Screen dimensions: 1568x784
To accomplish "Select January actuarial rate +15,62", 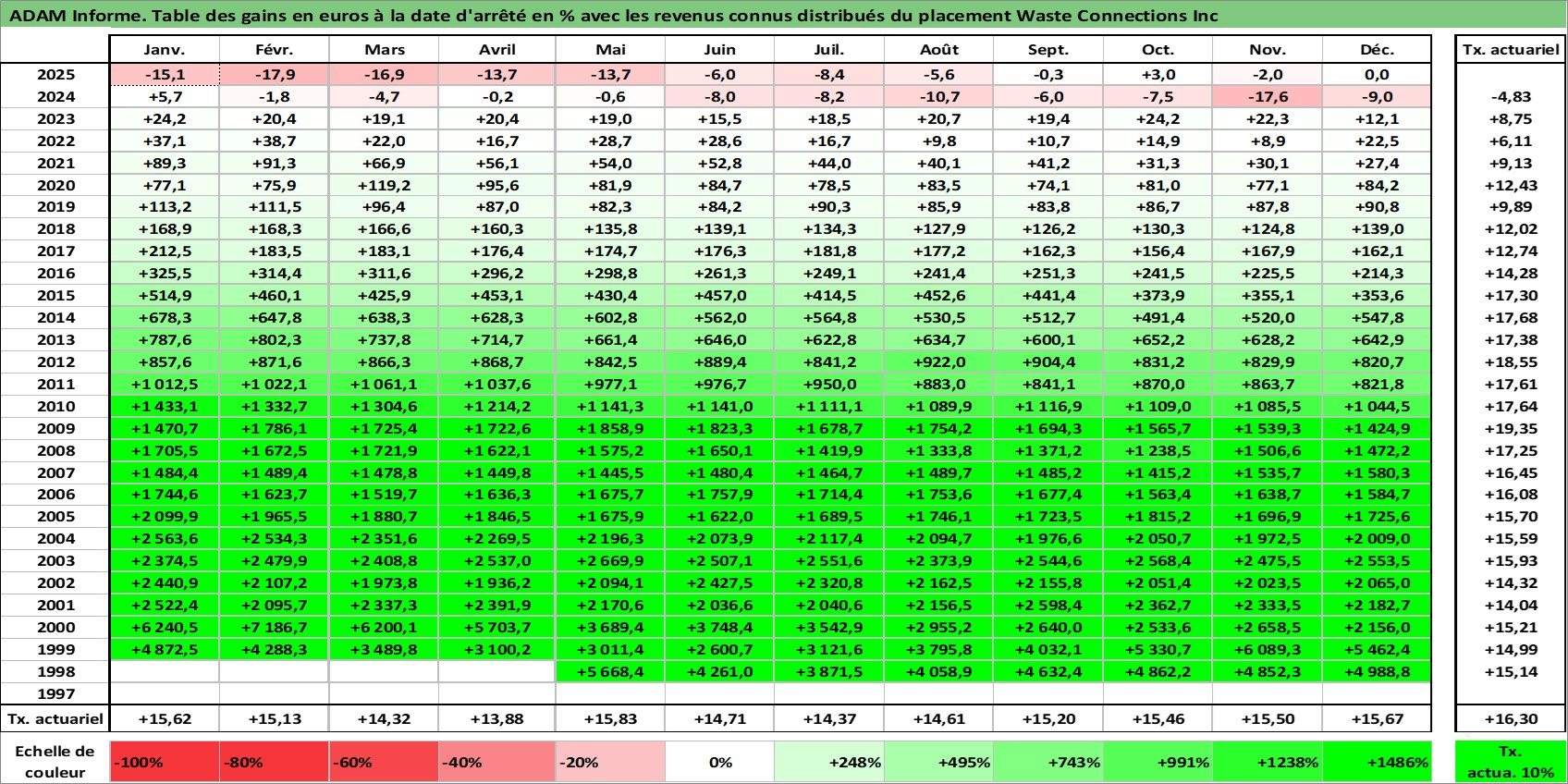I will [x=165, y=718].
